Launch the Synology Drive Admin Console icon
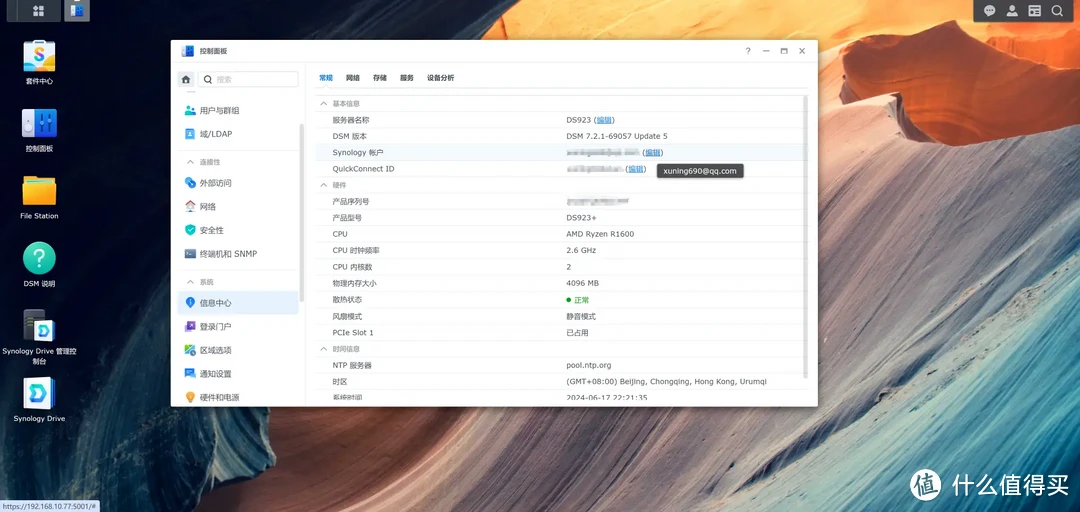 click(39, 327)
